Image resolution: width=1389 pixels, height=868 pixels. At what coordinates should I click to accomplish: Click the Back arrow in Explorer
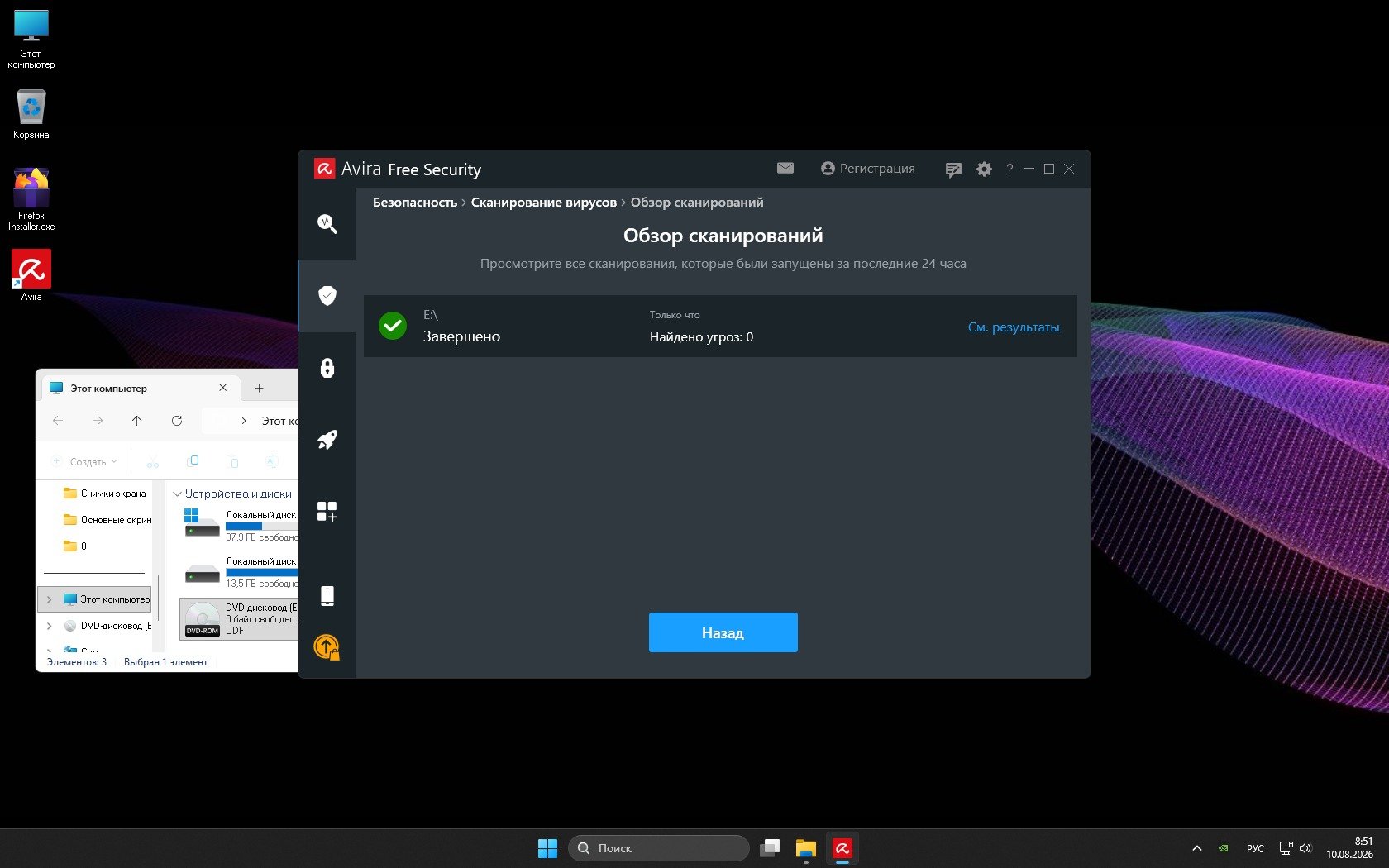coord(58,421)
